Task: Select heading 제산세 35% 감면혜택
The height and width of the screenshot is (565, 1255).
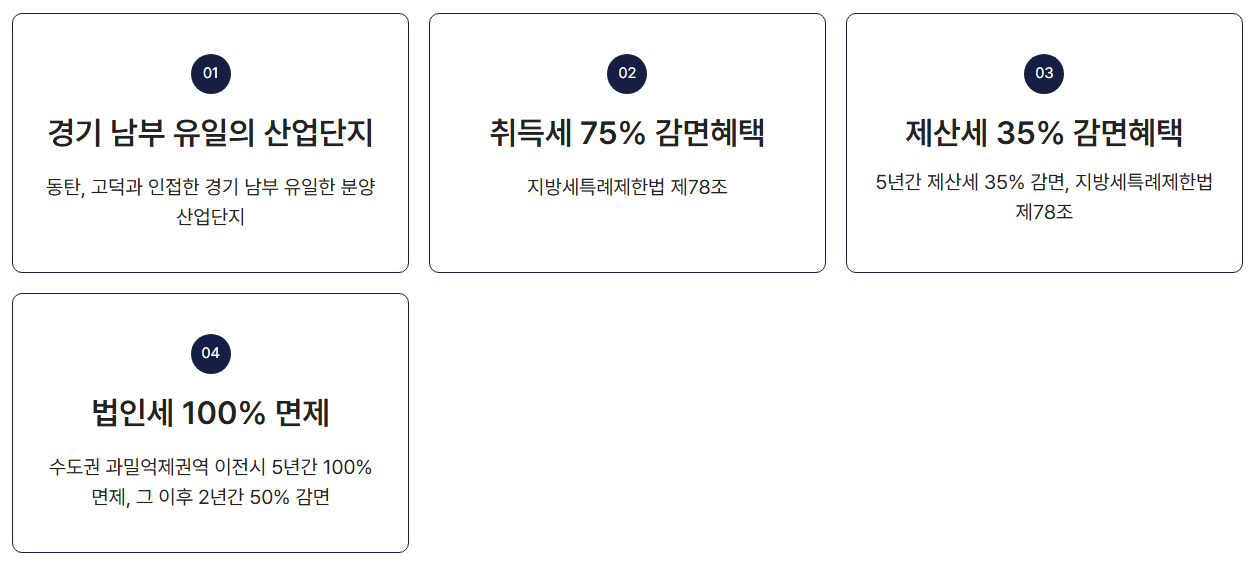Action: click(1044, 132)
